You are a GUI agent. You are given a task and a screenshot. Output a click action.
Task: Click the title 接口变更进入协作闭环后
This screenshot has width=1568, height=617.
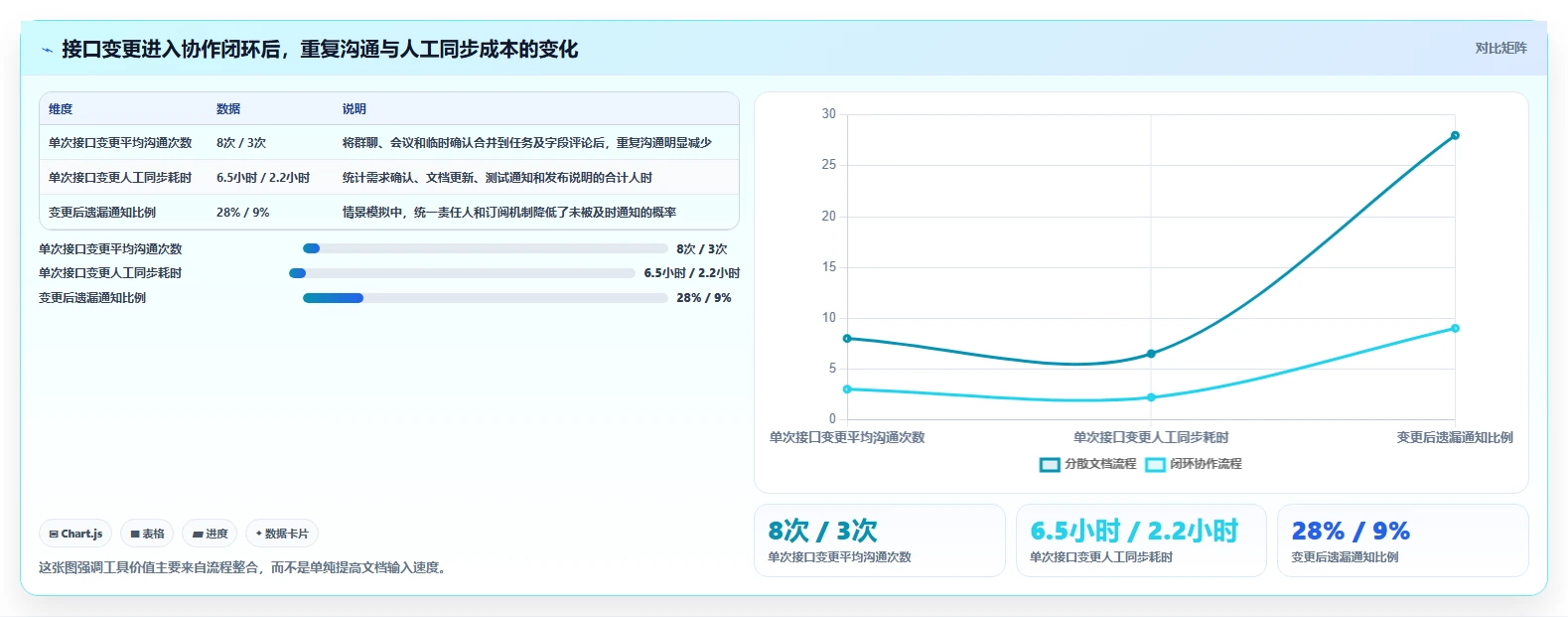pyautogui.click(x=320, y=50)
